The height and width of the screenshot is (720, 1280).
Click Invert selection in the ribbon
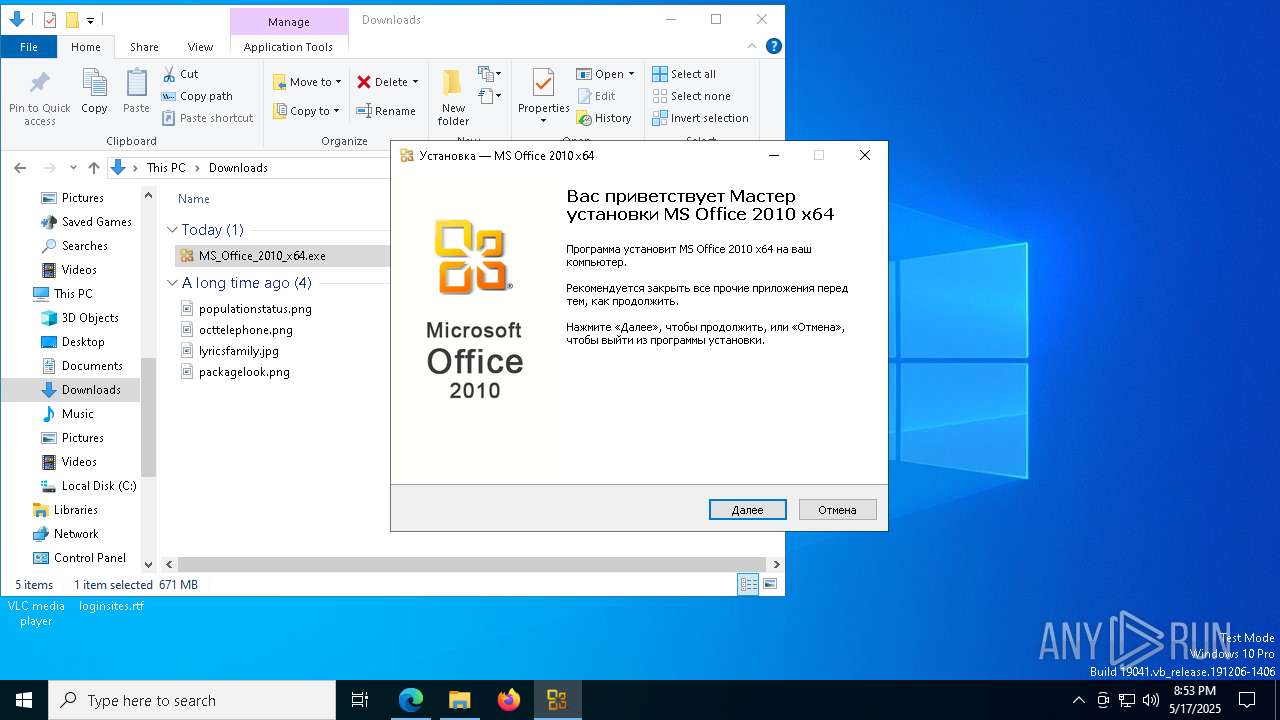point(700,118)
